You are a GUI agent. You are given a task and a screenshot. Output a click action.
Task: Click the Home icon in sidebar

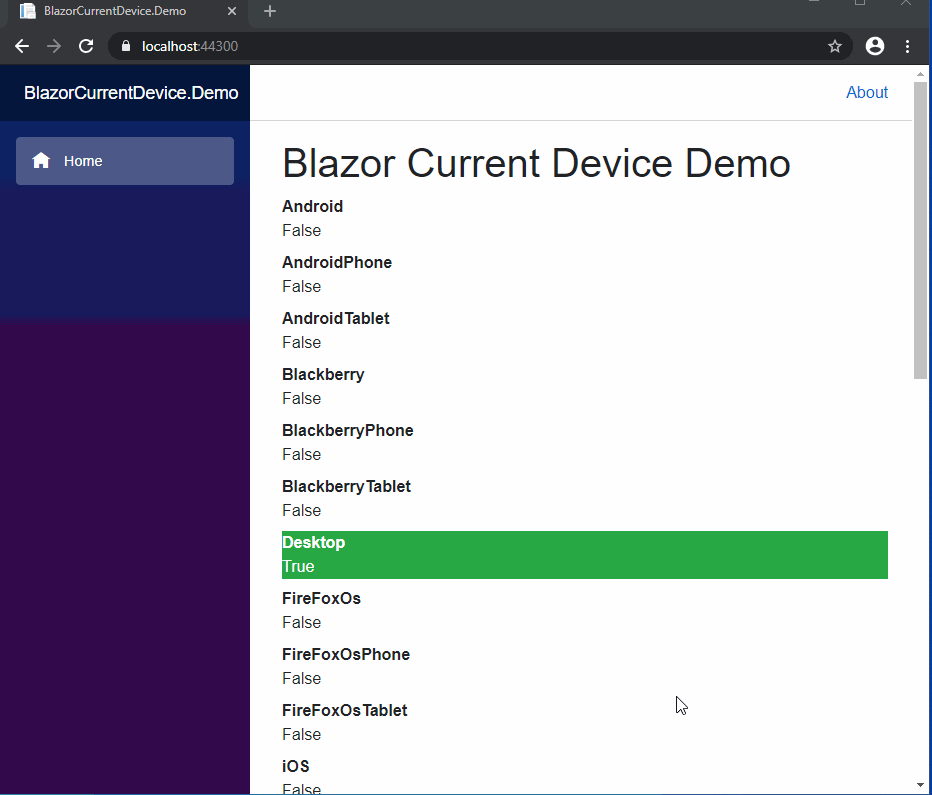(41, 160)
